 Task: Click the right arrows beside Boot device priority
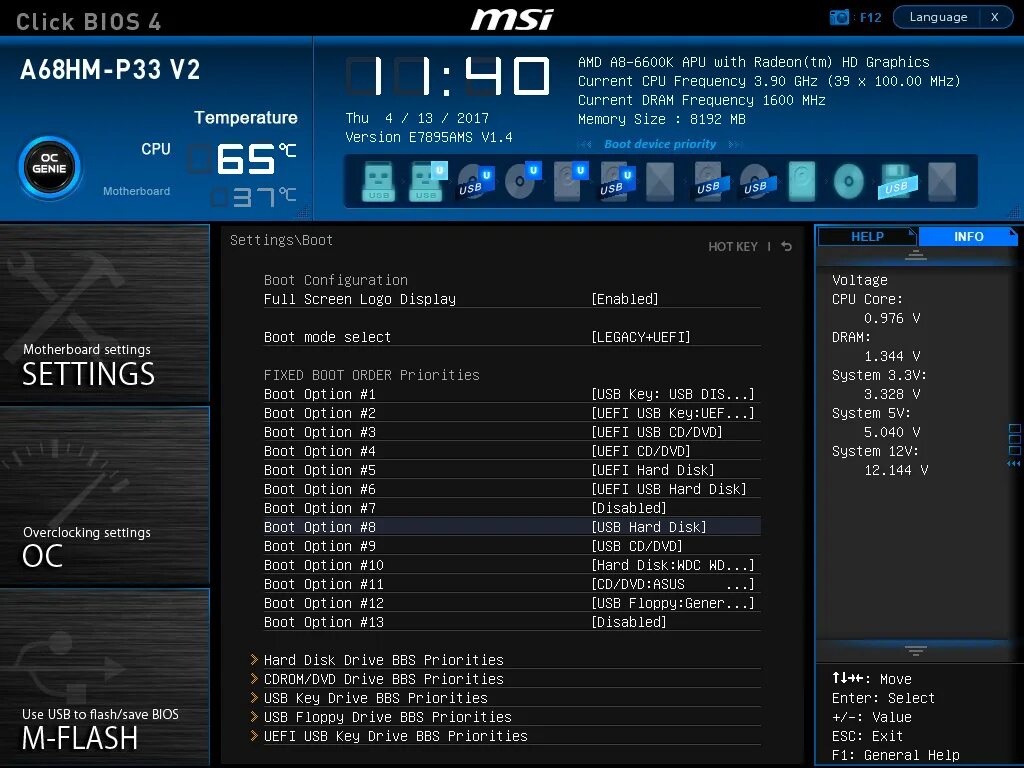735,144
